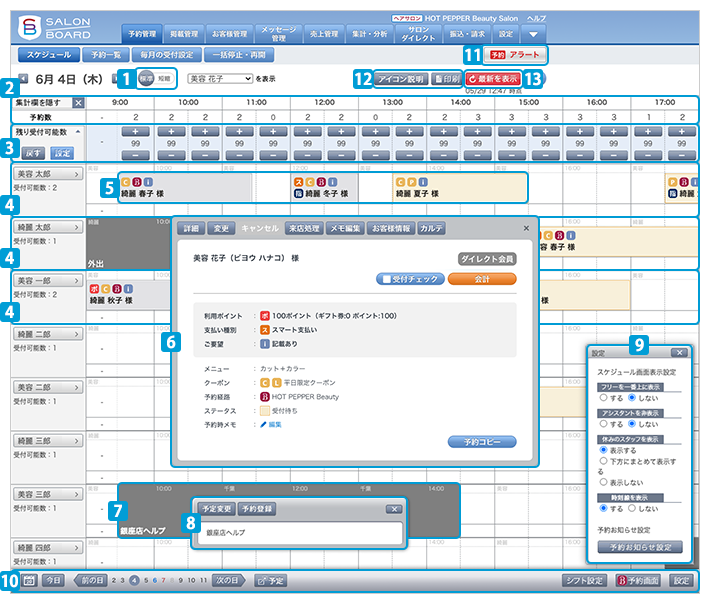Image resolution: width=710 pixels, height=603 pixels.
Task: Click the blue i request icon in the popup
Action: click(265, 344)
